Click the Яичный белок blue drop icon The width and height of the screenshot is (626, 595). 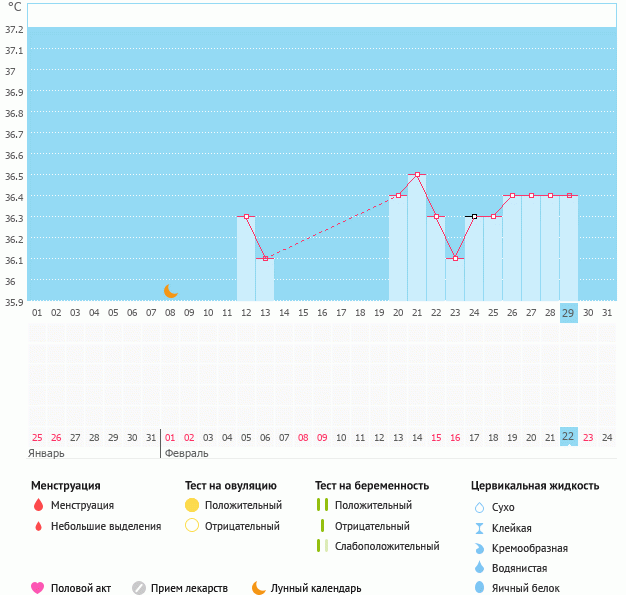480,588
